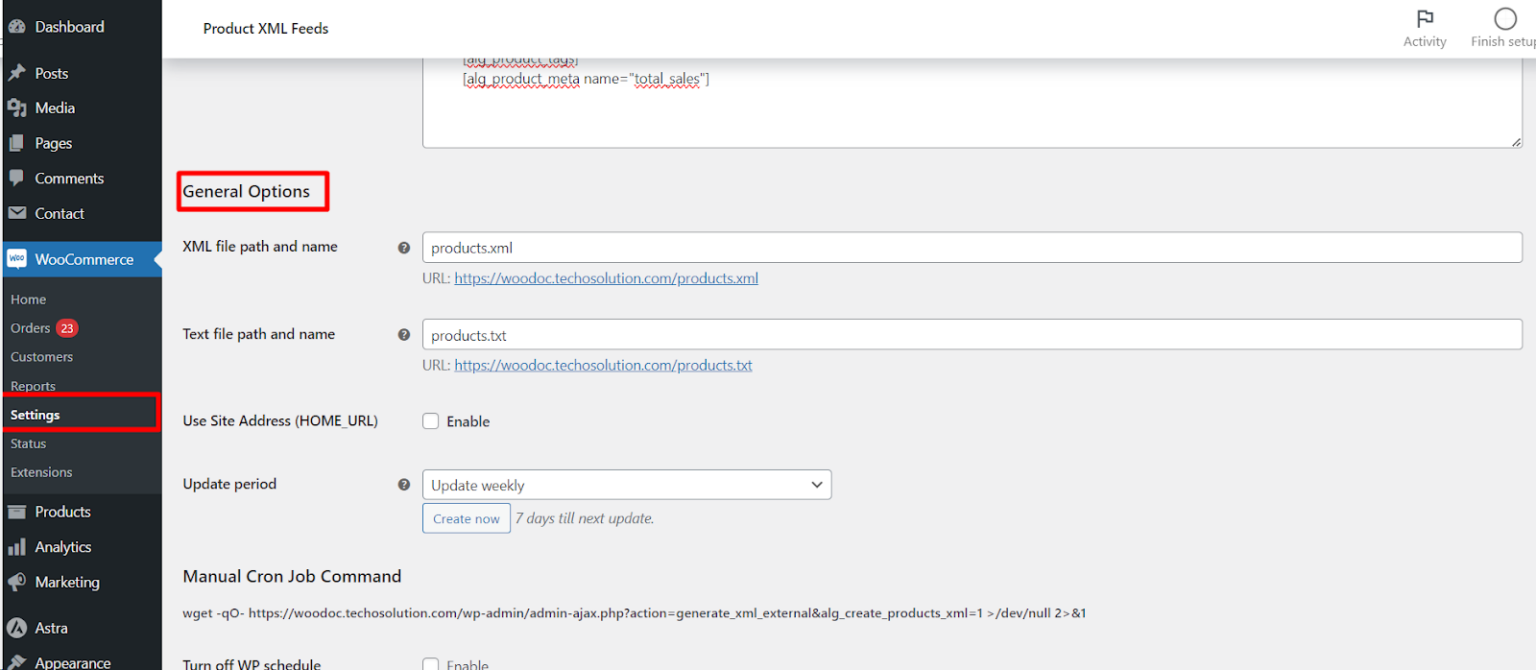Click the Contact icon in the sidebar
The width and height of the screenshot is (1536, 670).
pyautogui.click(x=18, y=213)
